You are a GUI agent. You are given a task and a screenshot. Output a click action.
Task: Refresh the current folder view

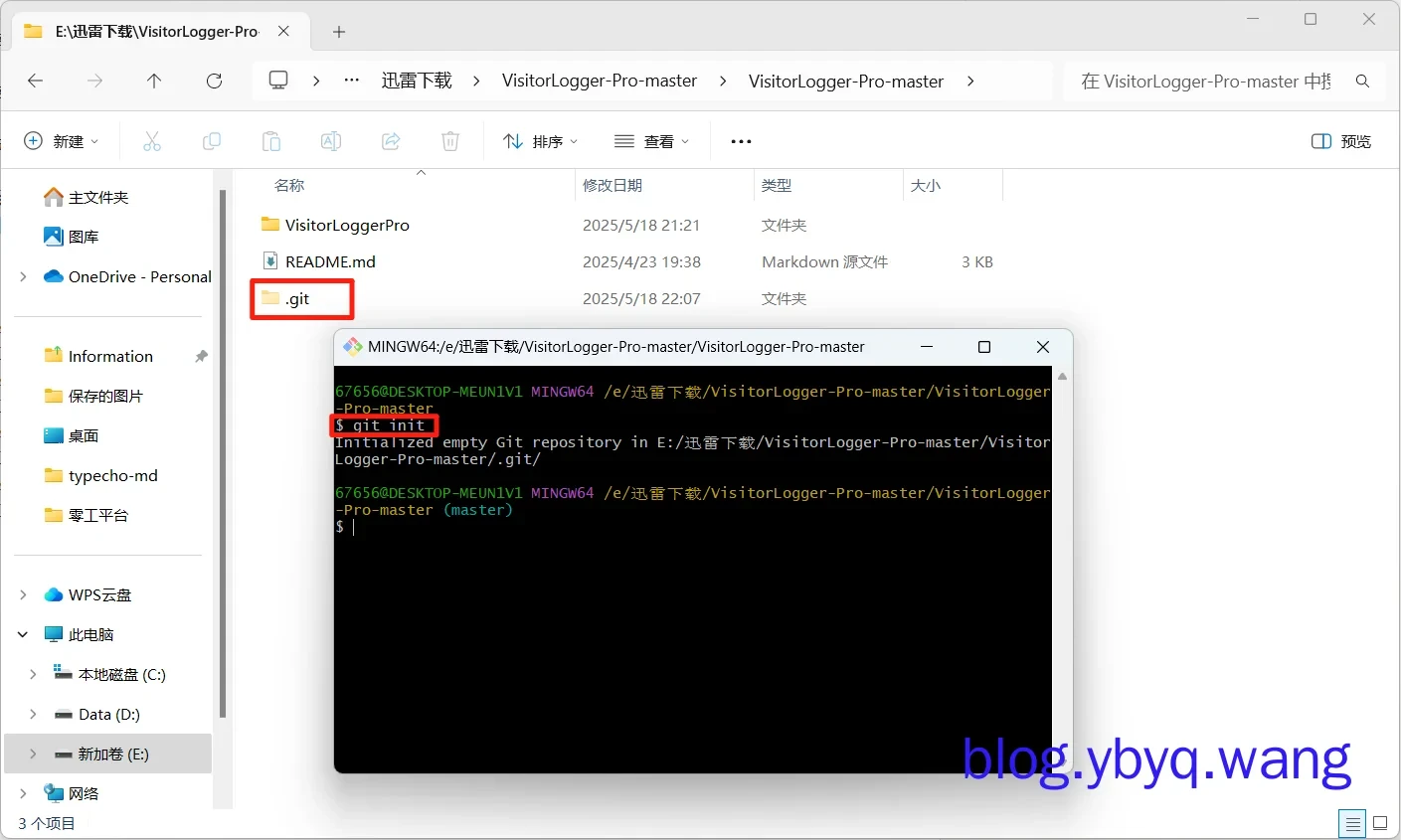(214, 82)
